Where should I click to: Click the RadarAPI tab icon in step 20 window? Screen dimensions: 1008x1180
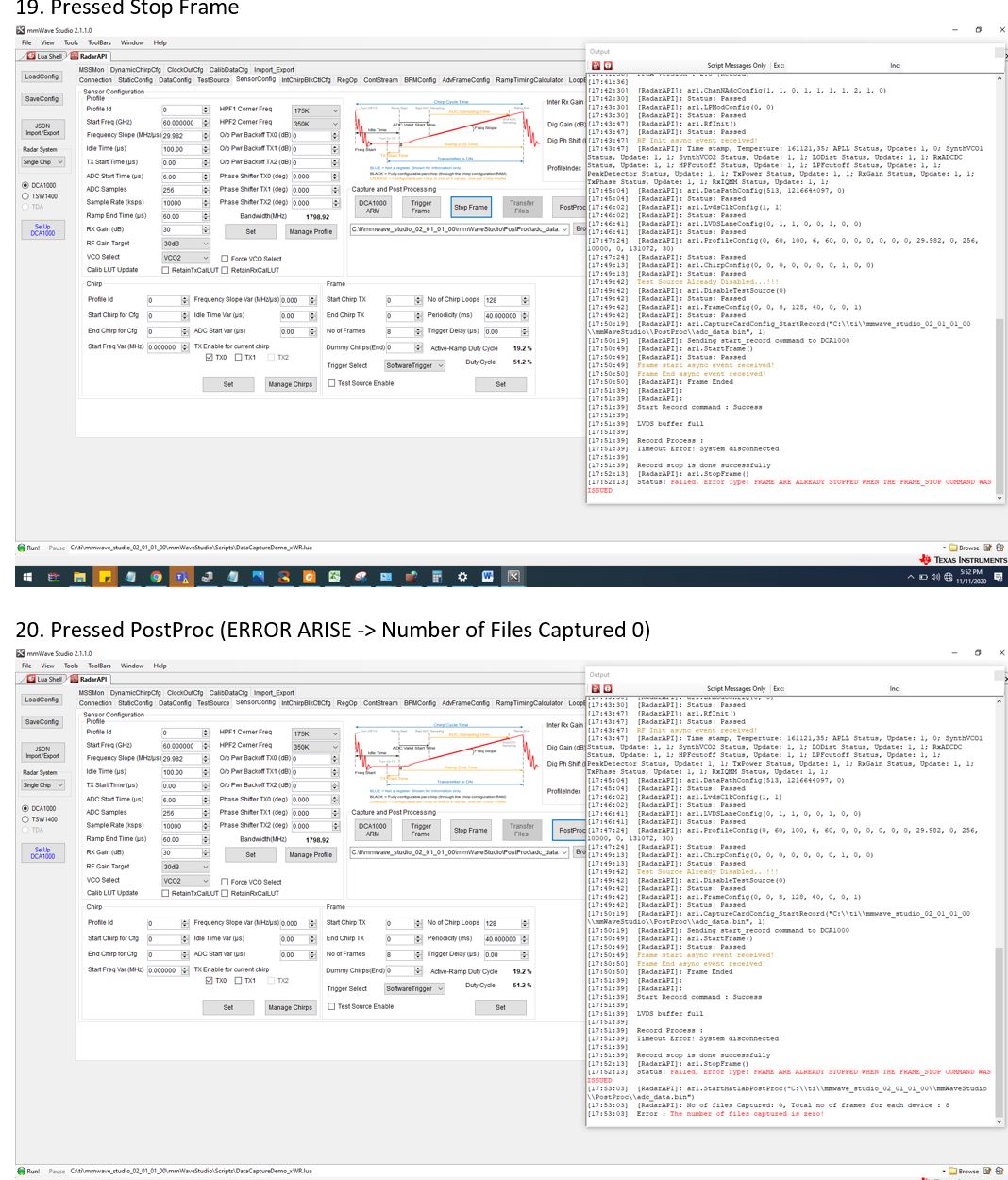[75, 679]
